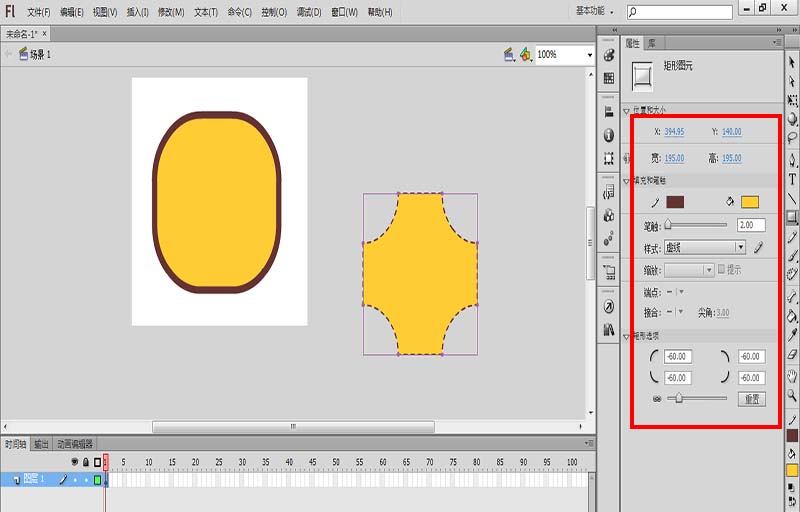Screen dimensions: 800x512
Task: Click the X position value 394.95
Action: [674, 132]
